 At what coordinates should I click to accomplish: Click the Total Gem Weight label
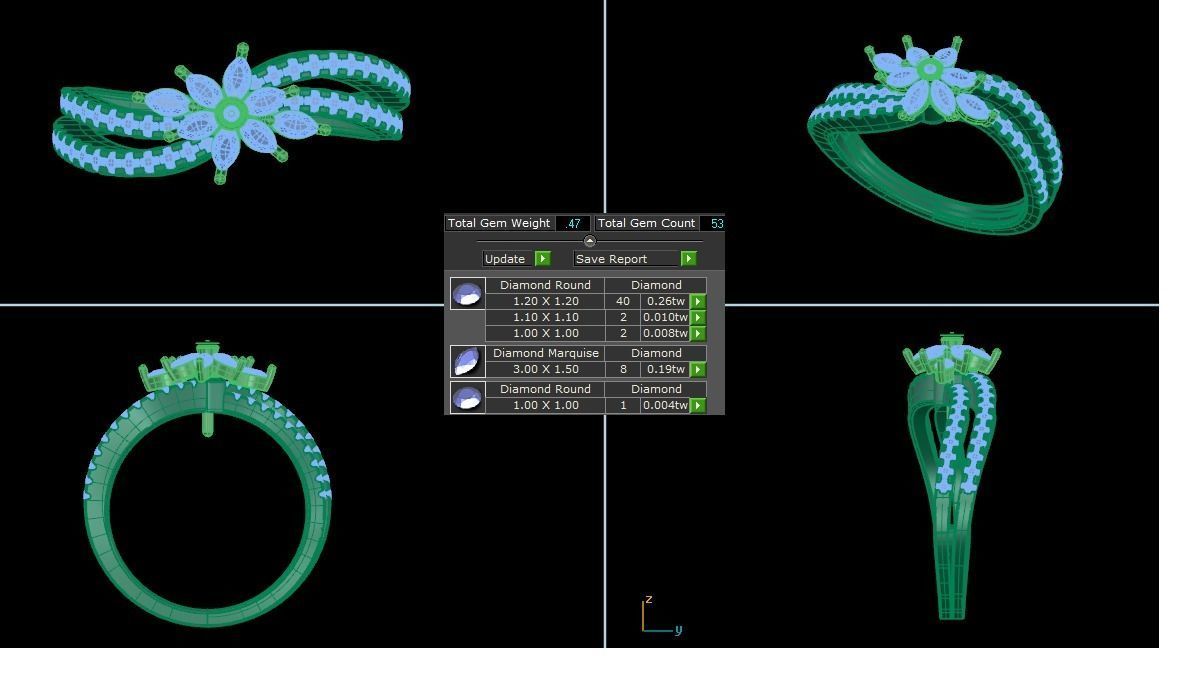[x=499, y=224]
